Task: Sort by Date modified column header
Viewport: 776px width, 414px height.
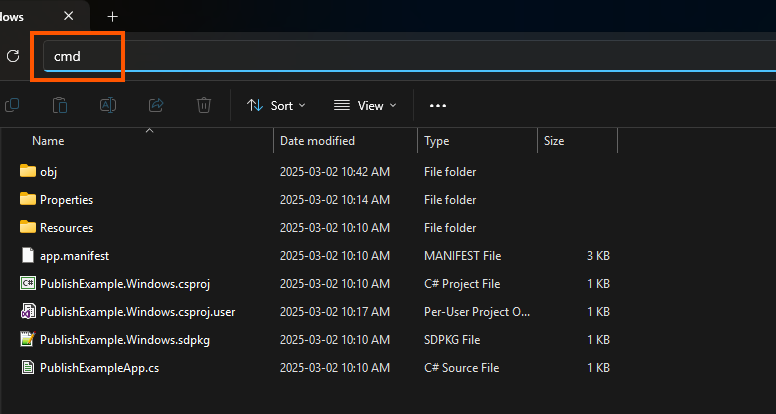Action: click(317, 141)
